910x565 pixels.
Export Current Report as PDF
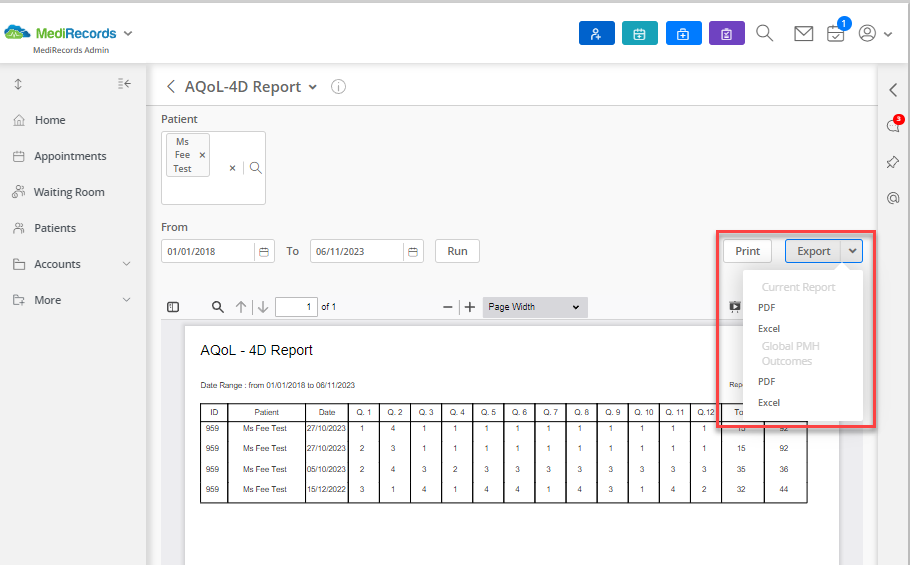[x=766, y=307]
